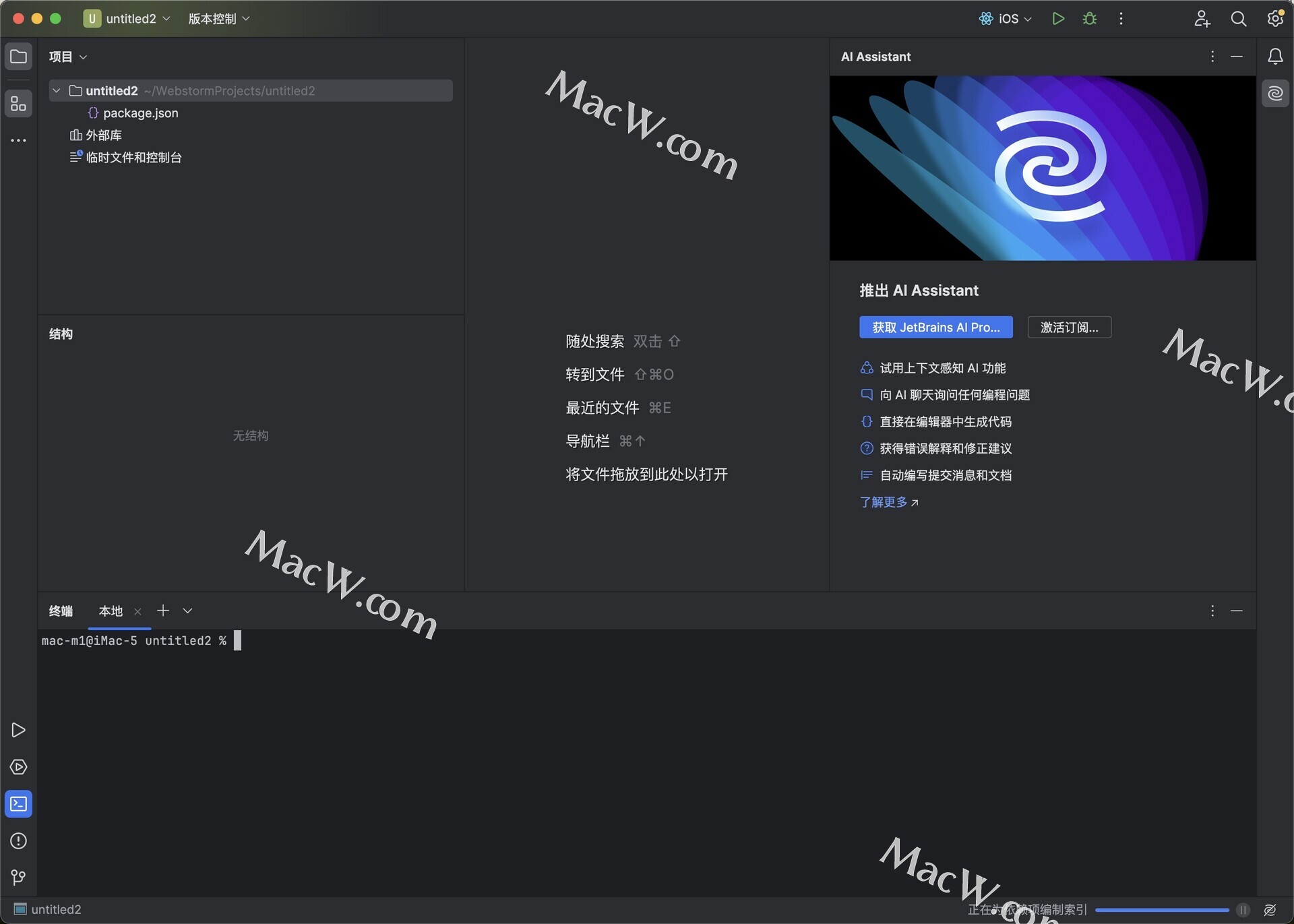Open the Run tool window in left strip

click(18, 730)
